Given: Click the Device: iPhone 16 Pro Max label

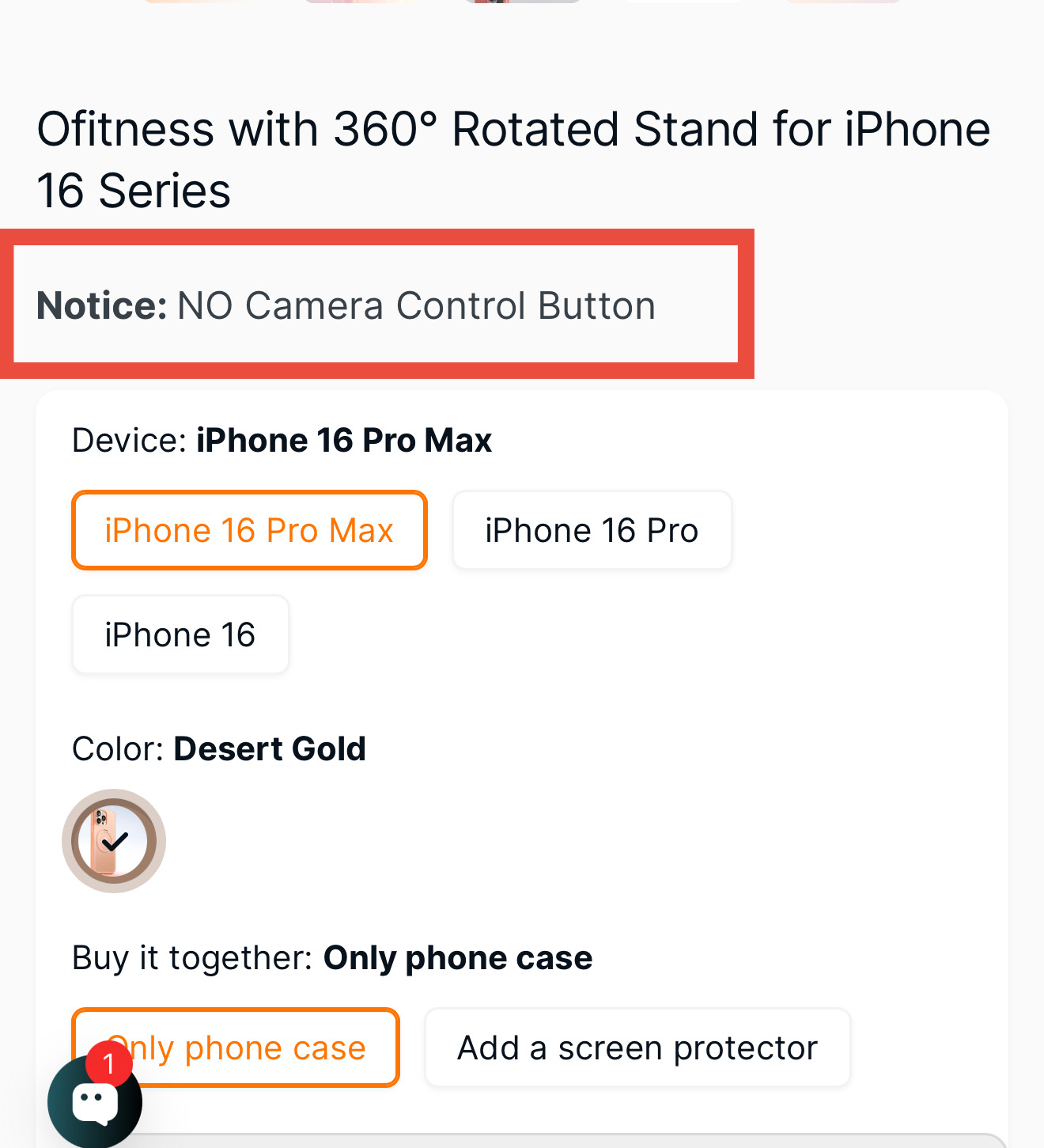Looking at the screenshot, I should [x=282, y=440].
